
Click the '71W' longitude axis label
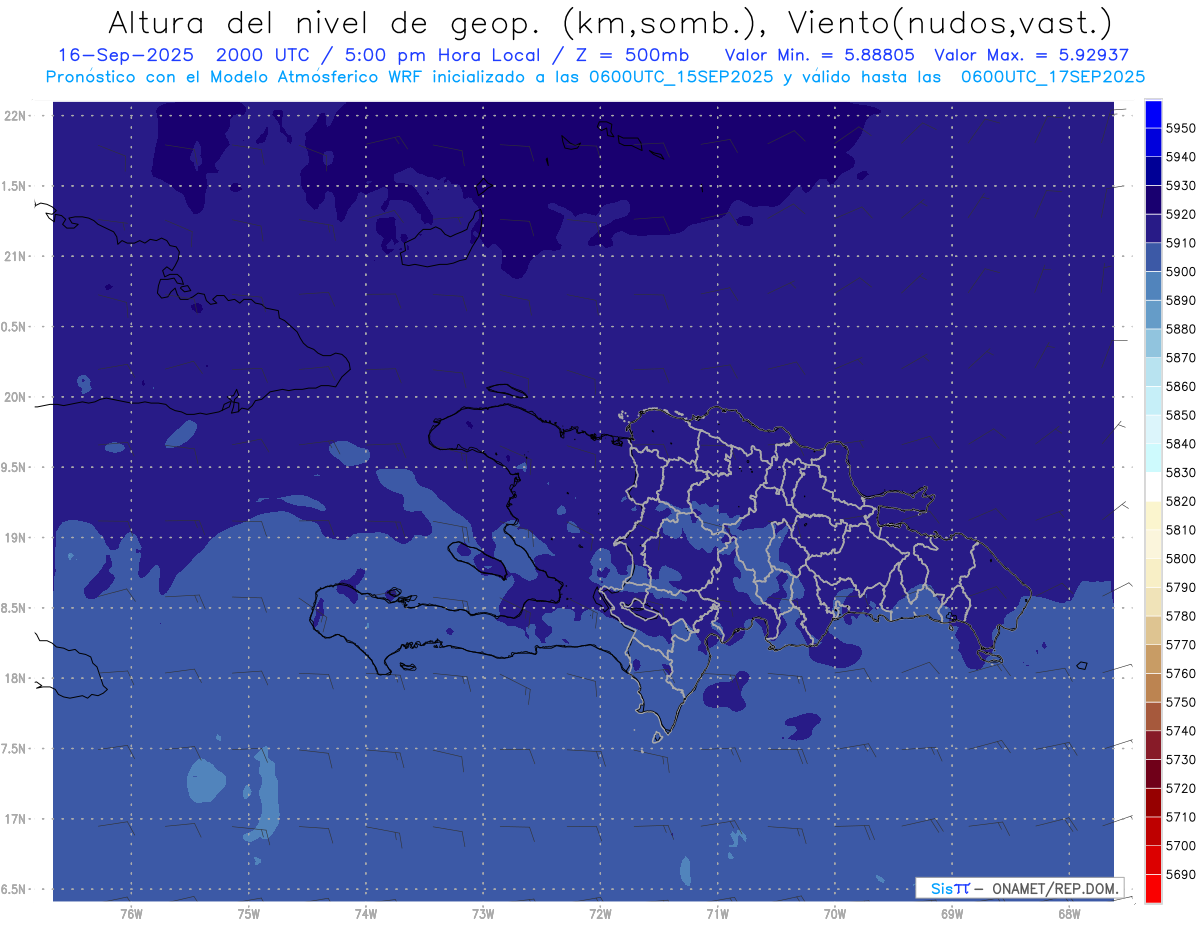click(x=717, y=912)
